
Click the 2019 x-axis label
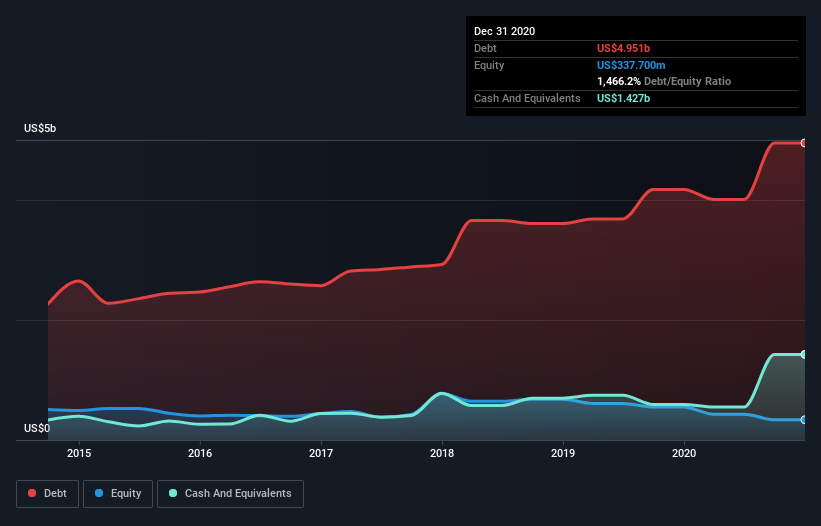point(563,453)
